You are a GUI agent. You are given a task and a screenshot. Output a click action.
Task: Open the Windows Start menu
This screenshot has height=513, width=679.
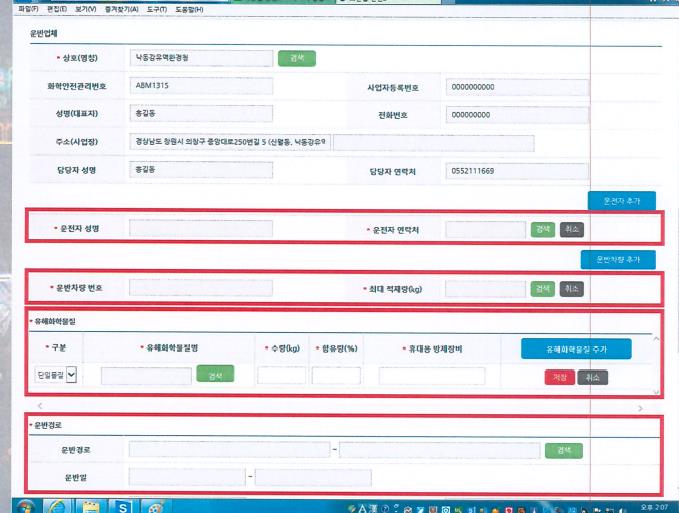pyautogui.click(x=26, y=507)
